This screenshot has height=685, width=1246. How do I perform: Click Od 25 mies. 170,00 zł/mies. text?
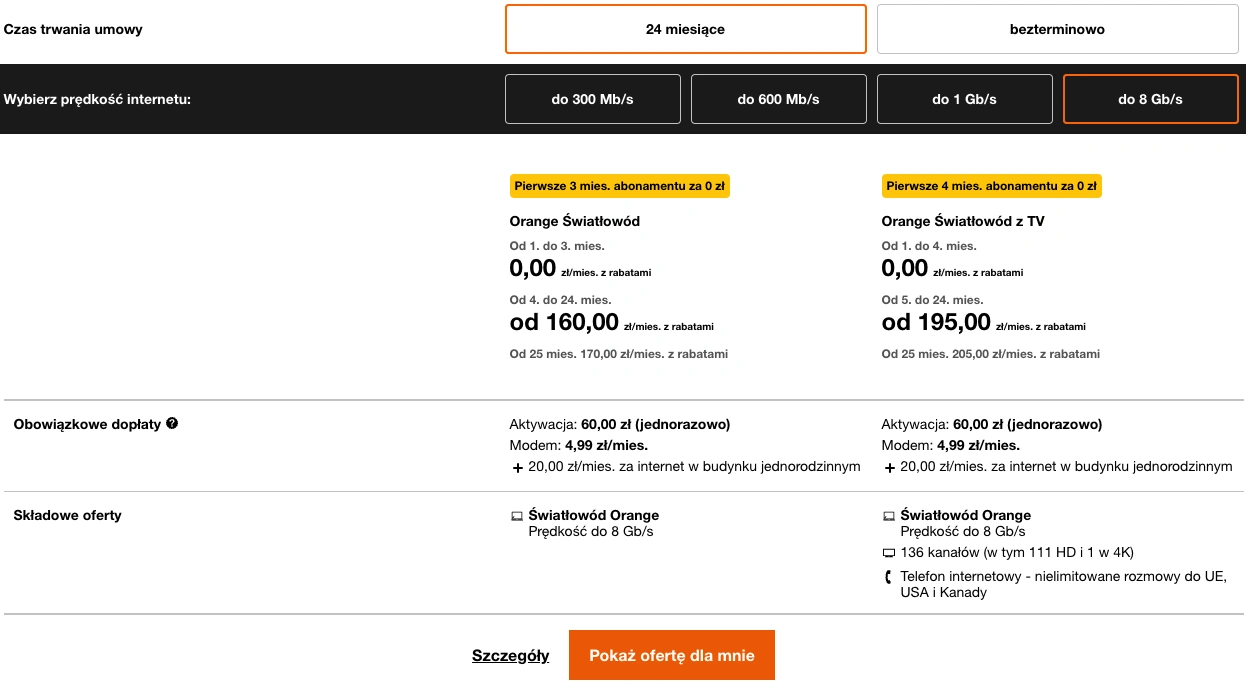click(619, 354)
